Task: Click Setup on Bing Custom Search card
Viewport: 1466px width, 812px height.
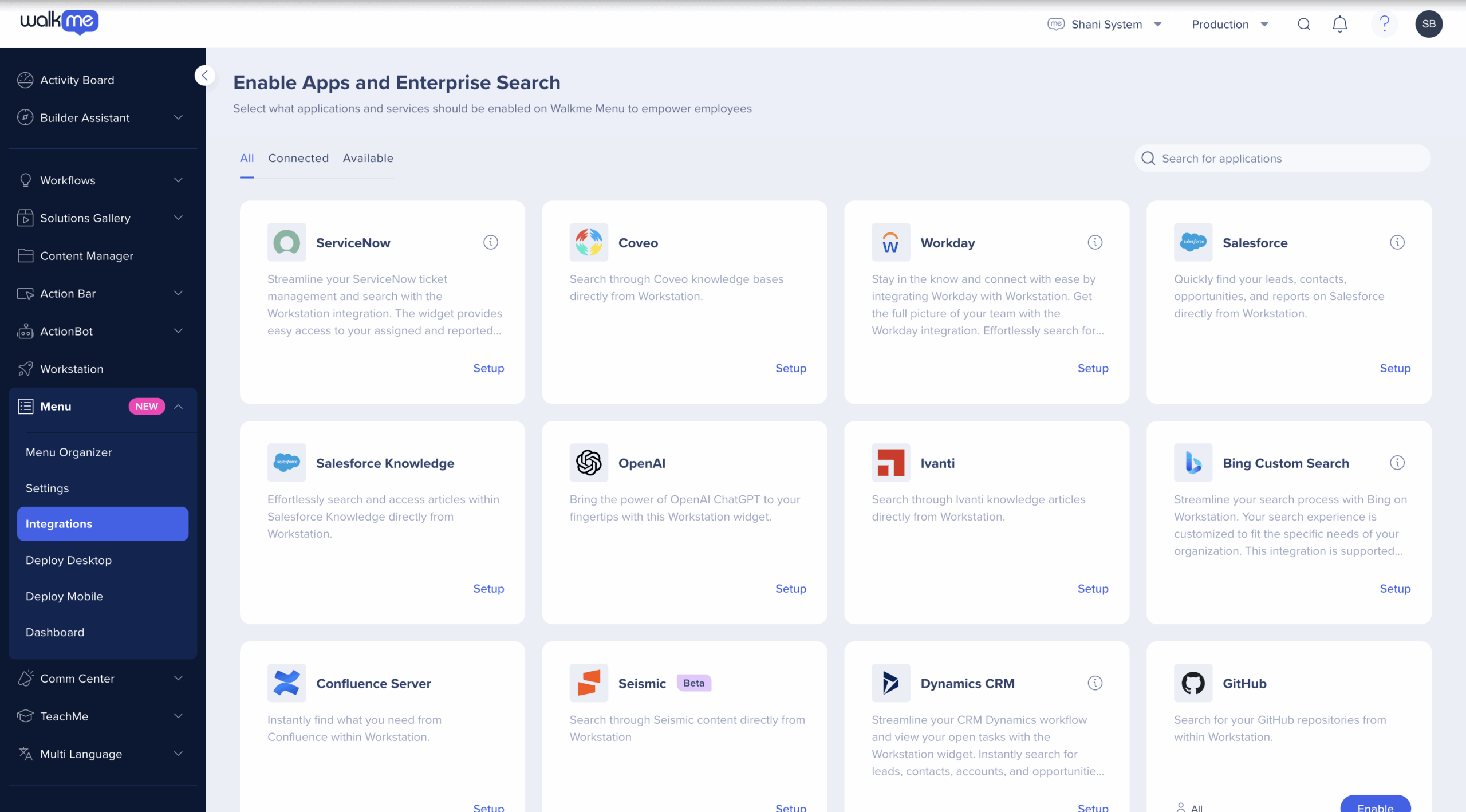Action: coord(1395,589)
